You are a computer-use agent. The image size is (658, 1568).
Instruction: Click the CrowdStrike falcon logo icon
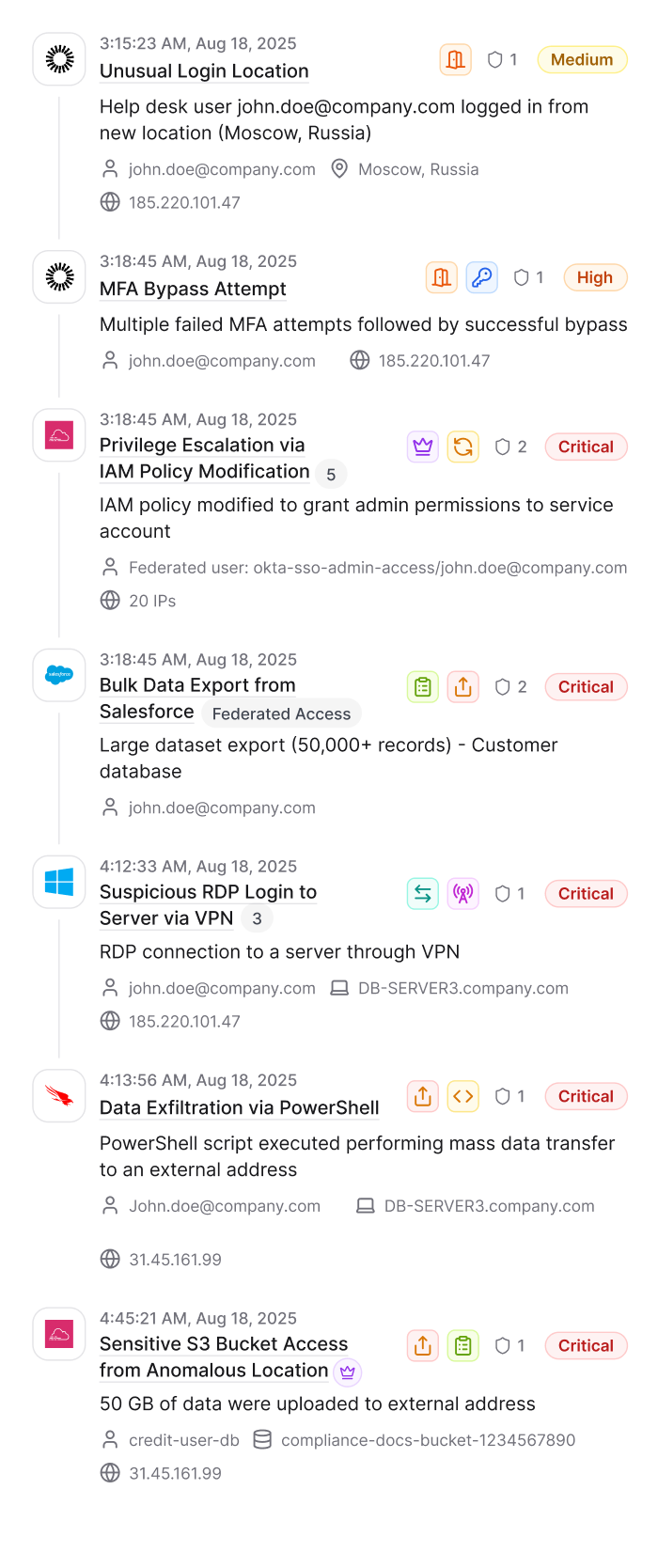59,1096
